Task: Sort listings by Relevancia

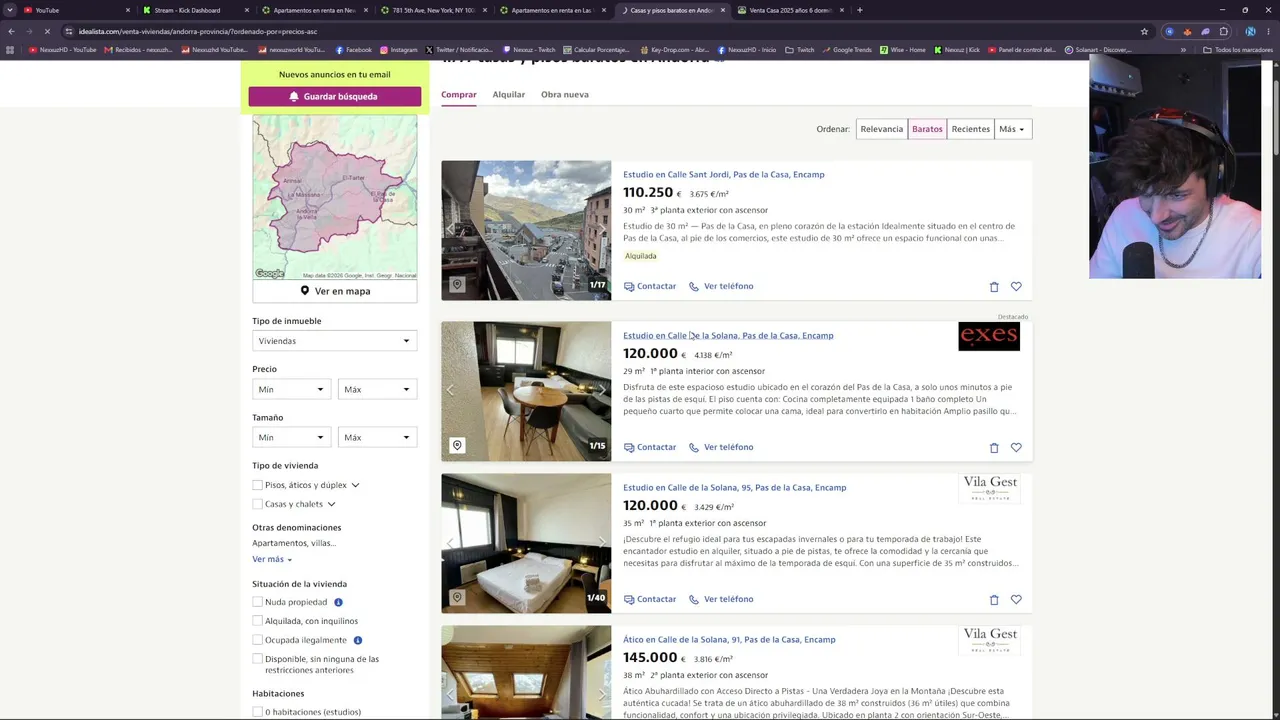Action: [x=881, y=129]
